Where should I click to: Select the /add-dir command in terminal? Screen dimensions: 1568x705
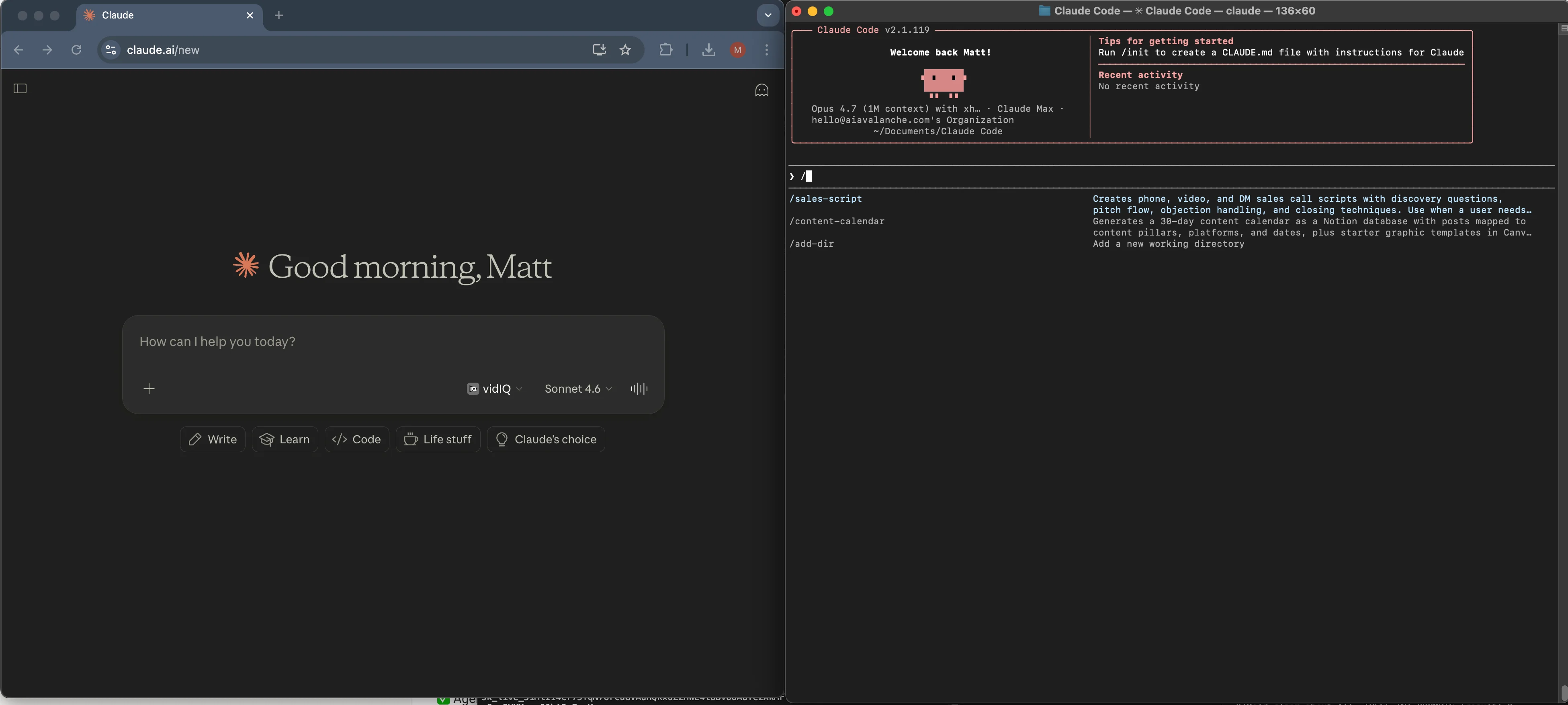pyautogui.click(x=811, y=244)
